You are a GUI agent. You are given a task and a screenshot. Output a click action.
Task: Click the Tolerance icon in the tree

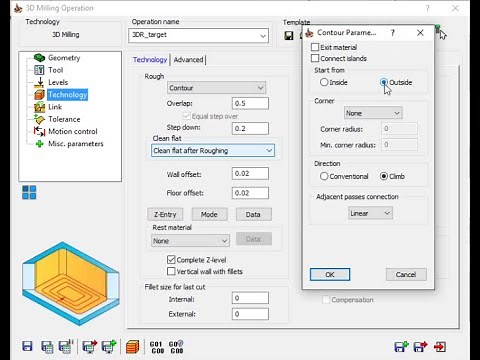39,119
